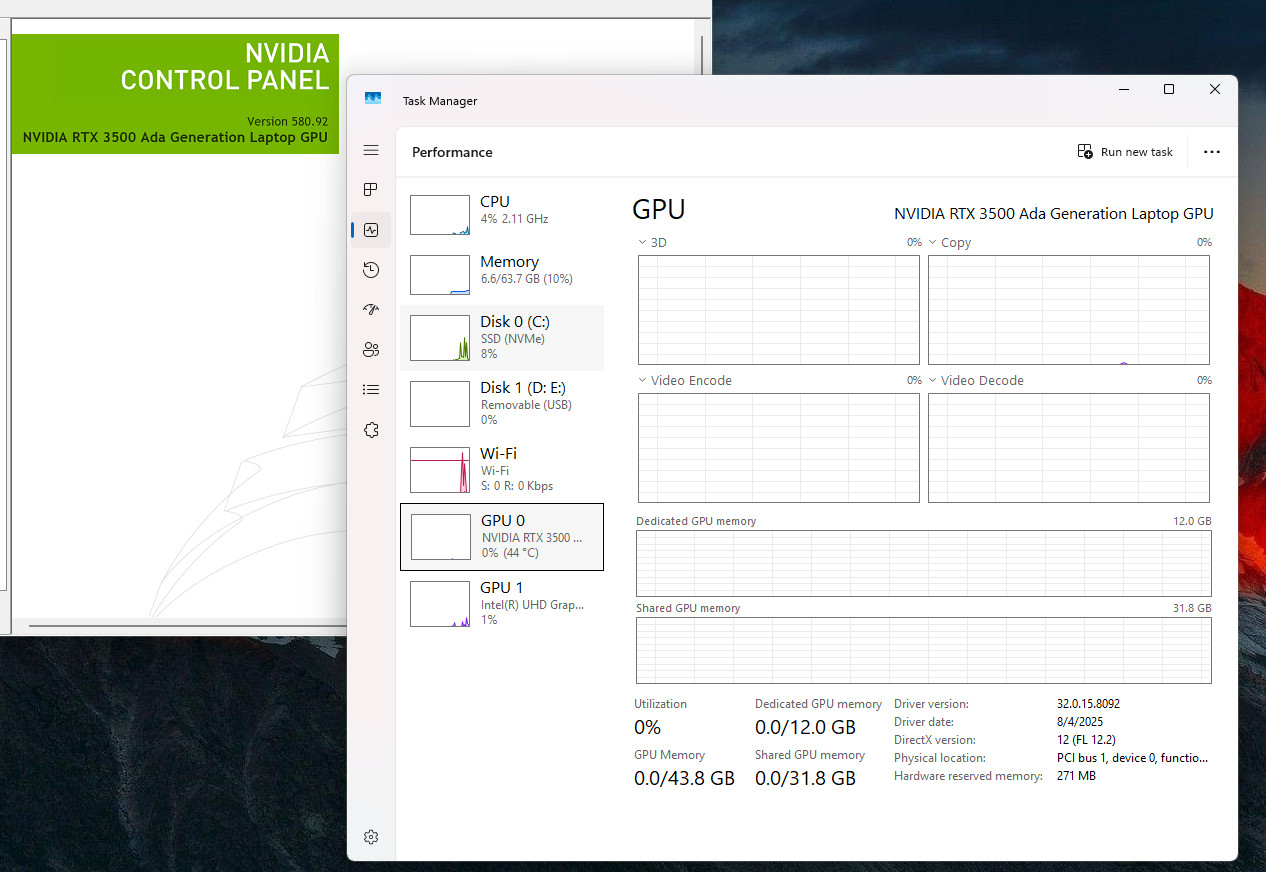This screenshot has width=1266, height=872.
Task: Open the Users sidebar icon
Action: pos(371,350)
